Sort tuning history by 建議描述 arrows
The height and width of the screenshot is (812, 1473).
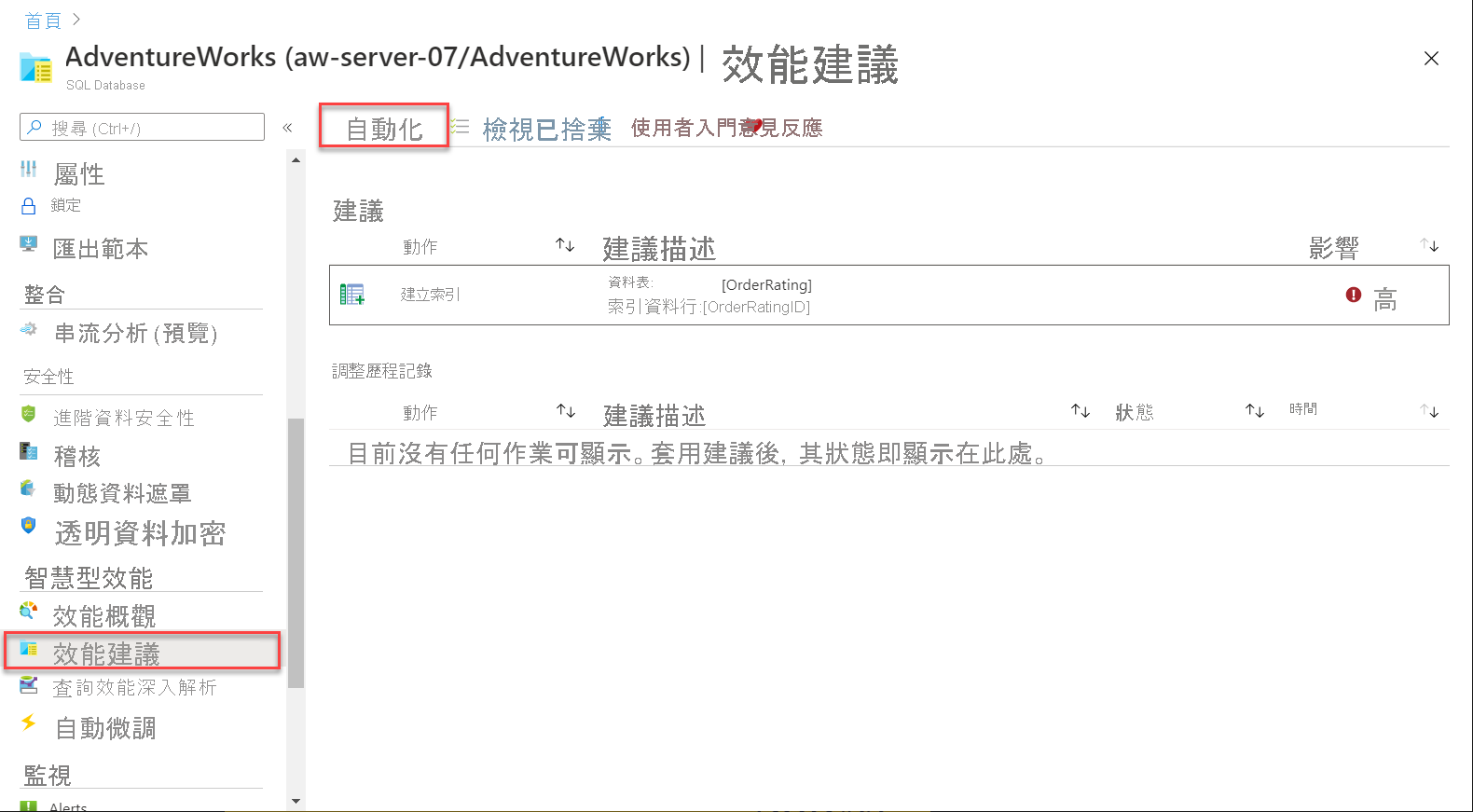pos(1081,411)
